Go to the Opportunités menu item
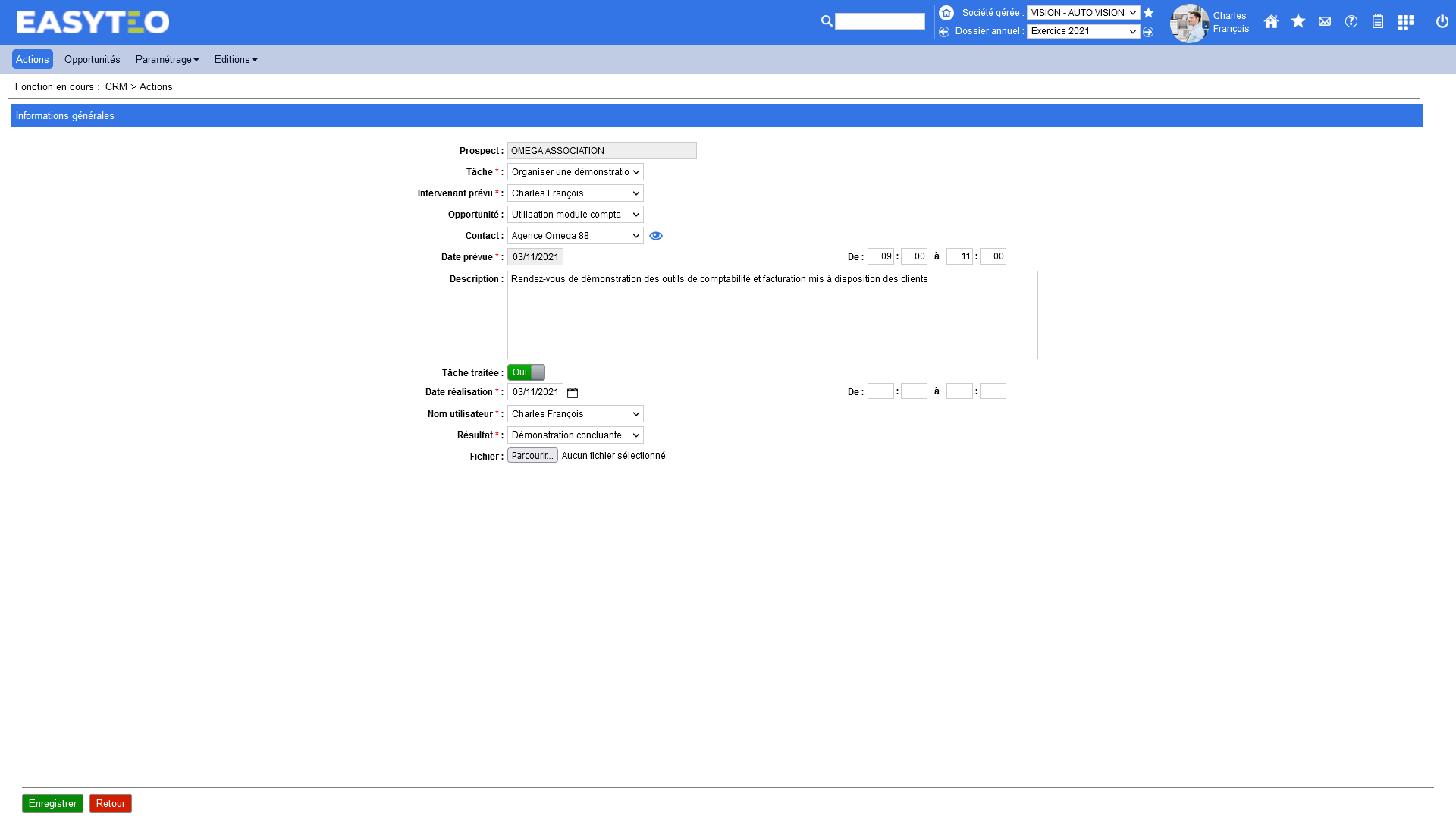 [x=93, y=60]
